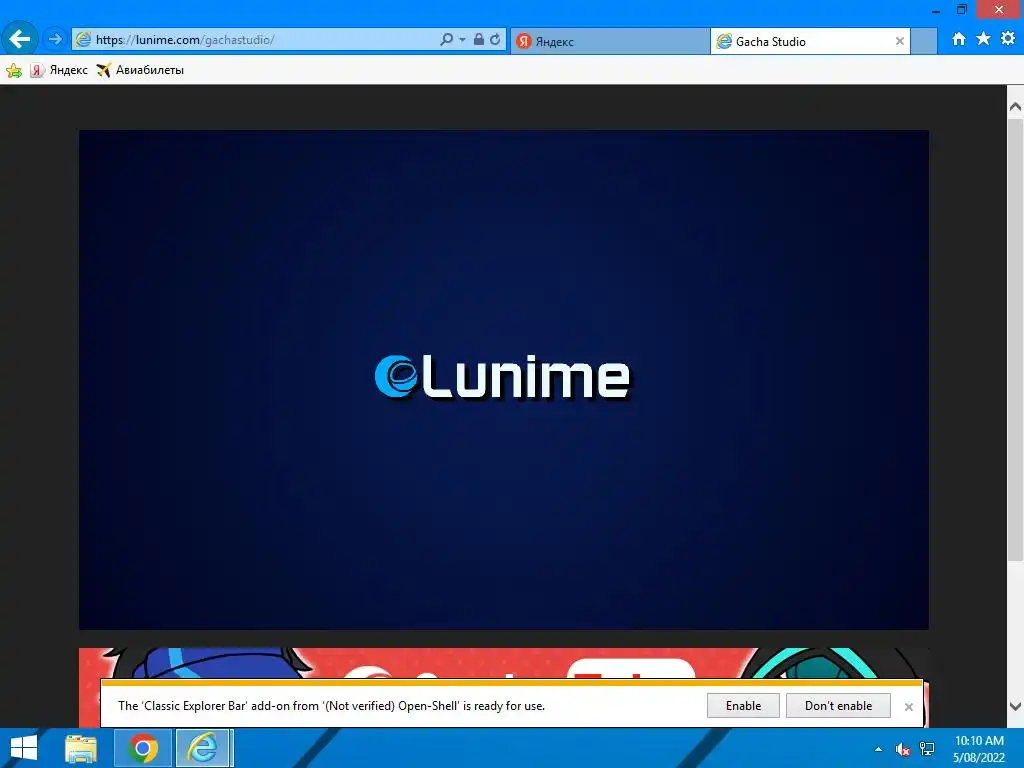1024x768 pixels.
Task: Click the scrollbar up arrow
Action: [1016, 106]
